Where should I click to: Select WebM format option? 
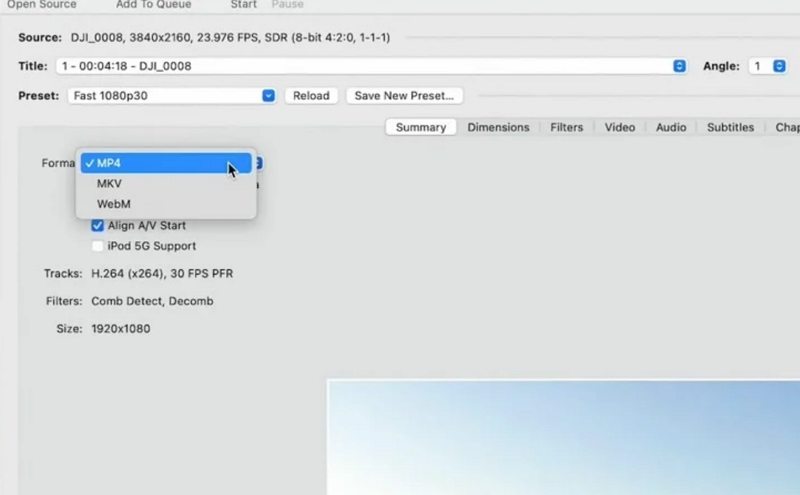coord(166,204)
